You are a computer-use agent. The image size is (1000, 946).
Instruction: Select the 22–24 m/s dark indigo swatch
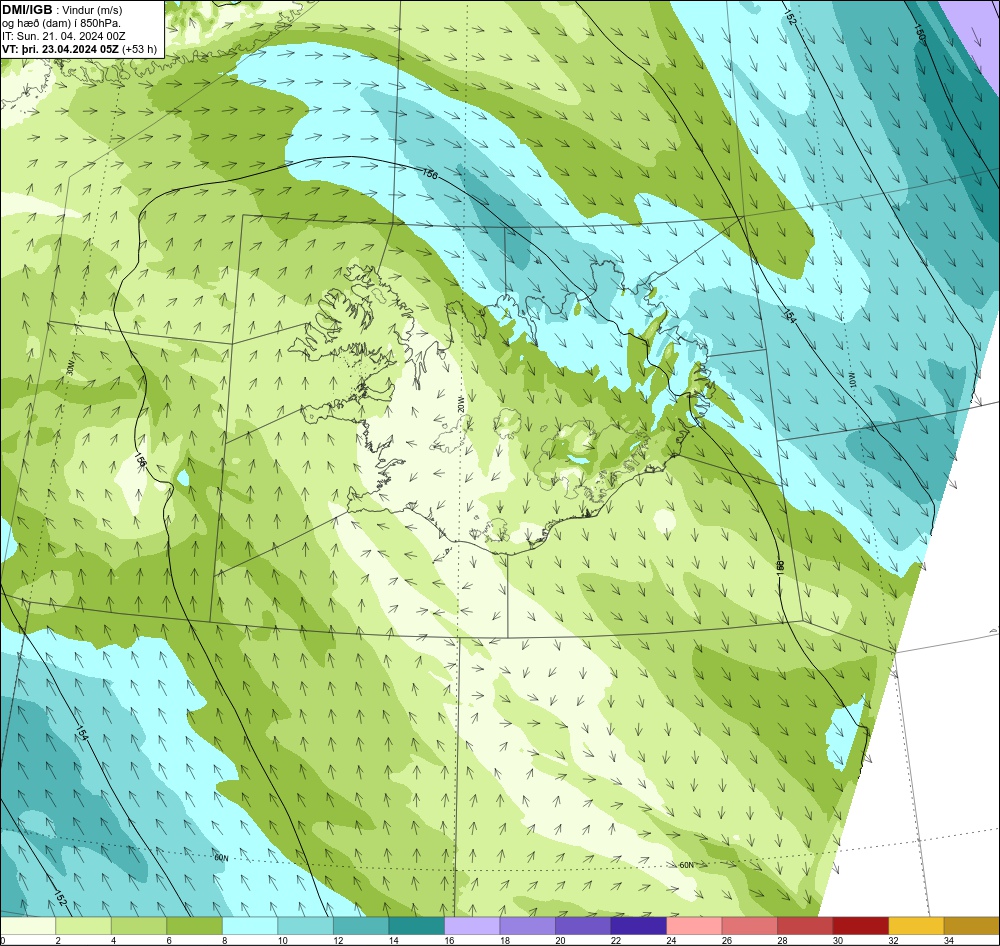tap(638, 925)
